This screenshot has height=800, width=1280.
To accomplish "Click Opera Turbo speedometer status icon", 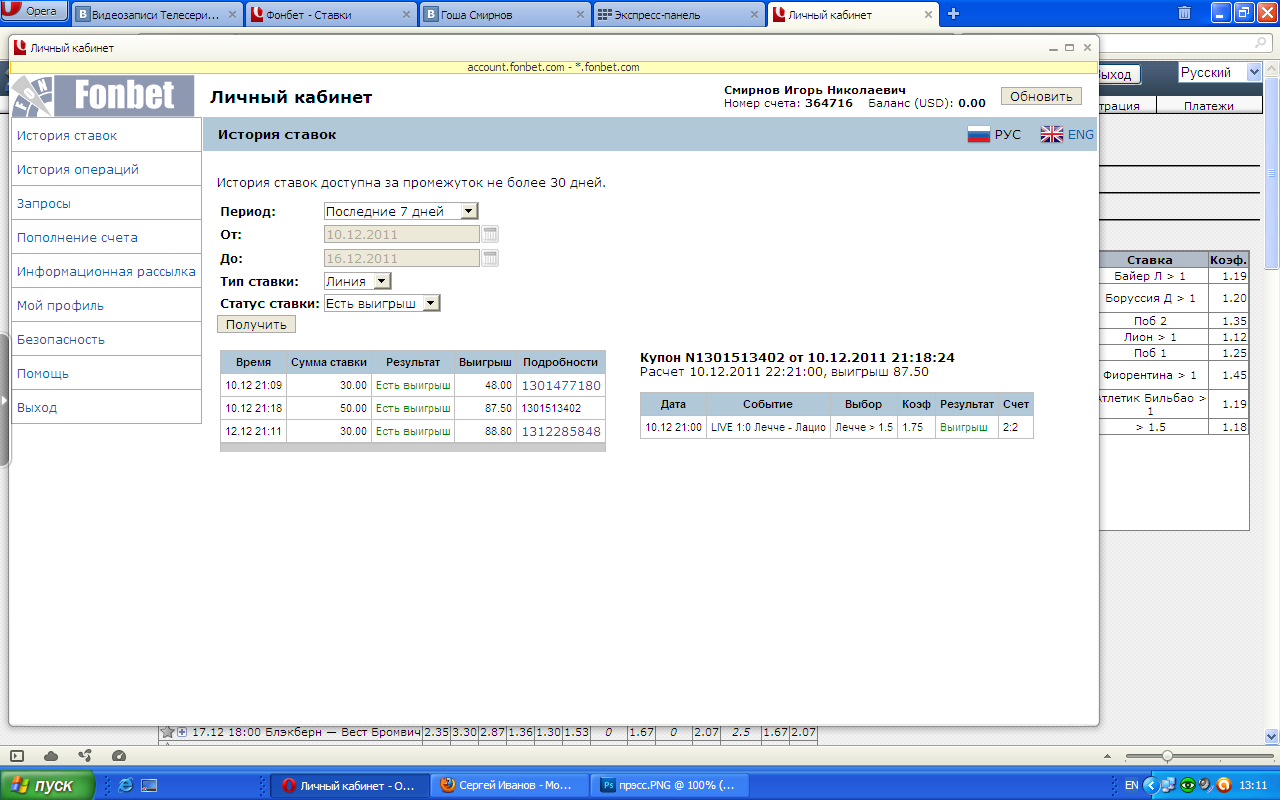I will [x=119, y=756].
